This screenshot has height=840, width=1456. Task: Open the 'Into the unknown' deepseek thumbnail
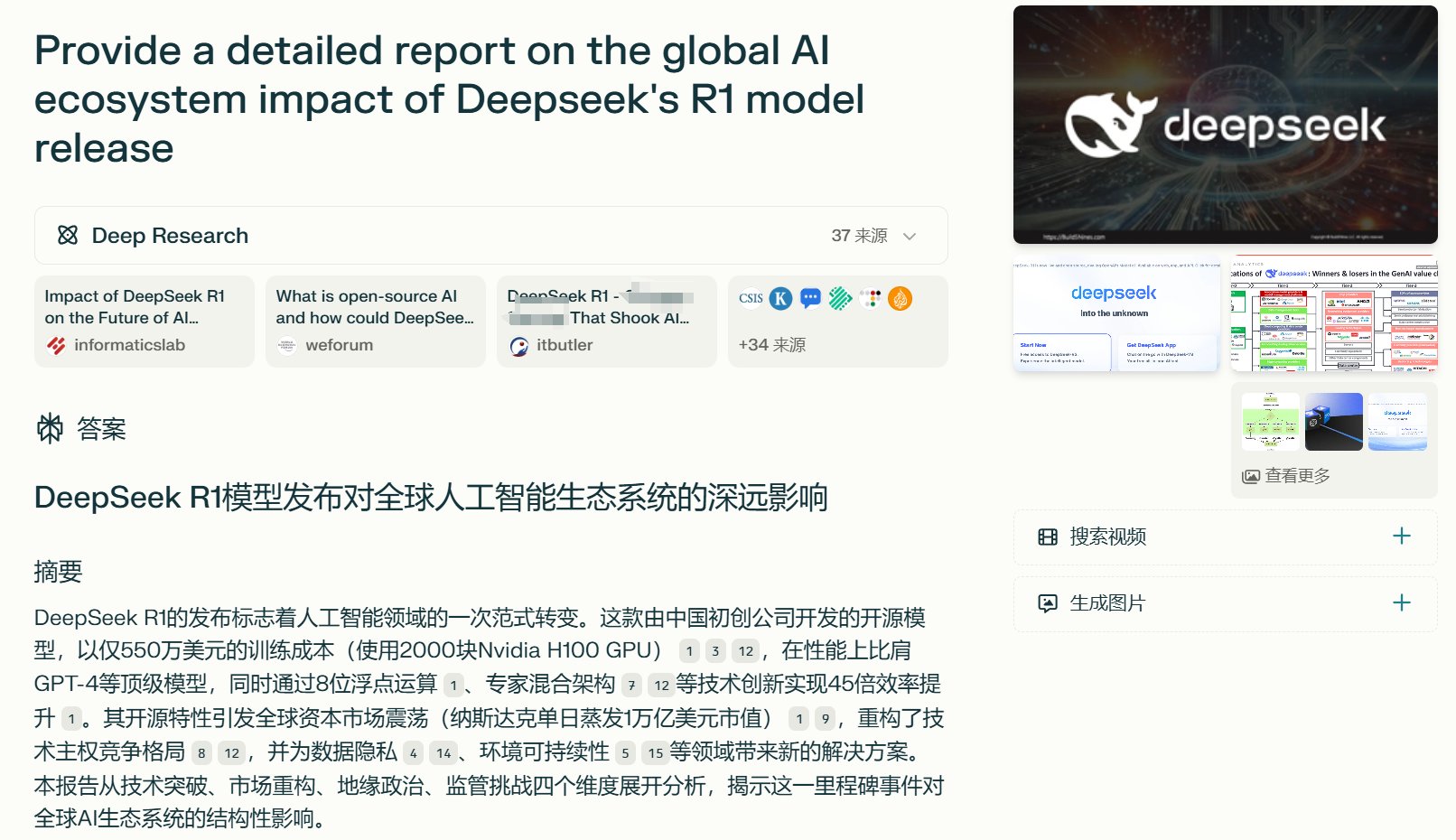pyautogui.click(x=1115, y=313)
